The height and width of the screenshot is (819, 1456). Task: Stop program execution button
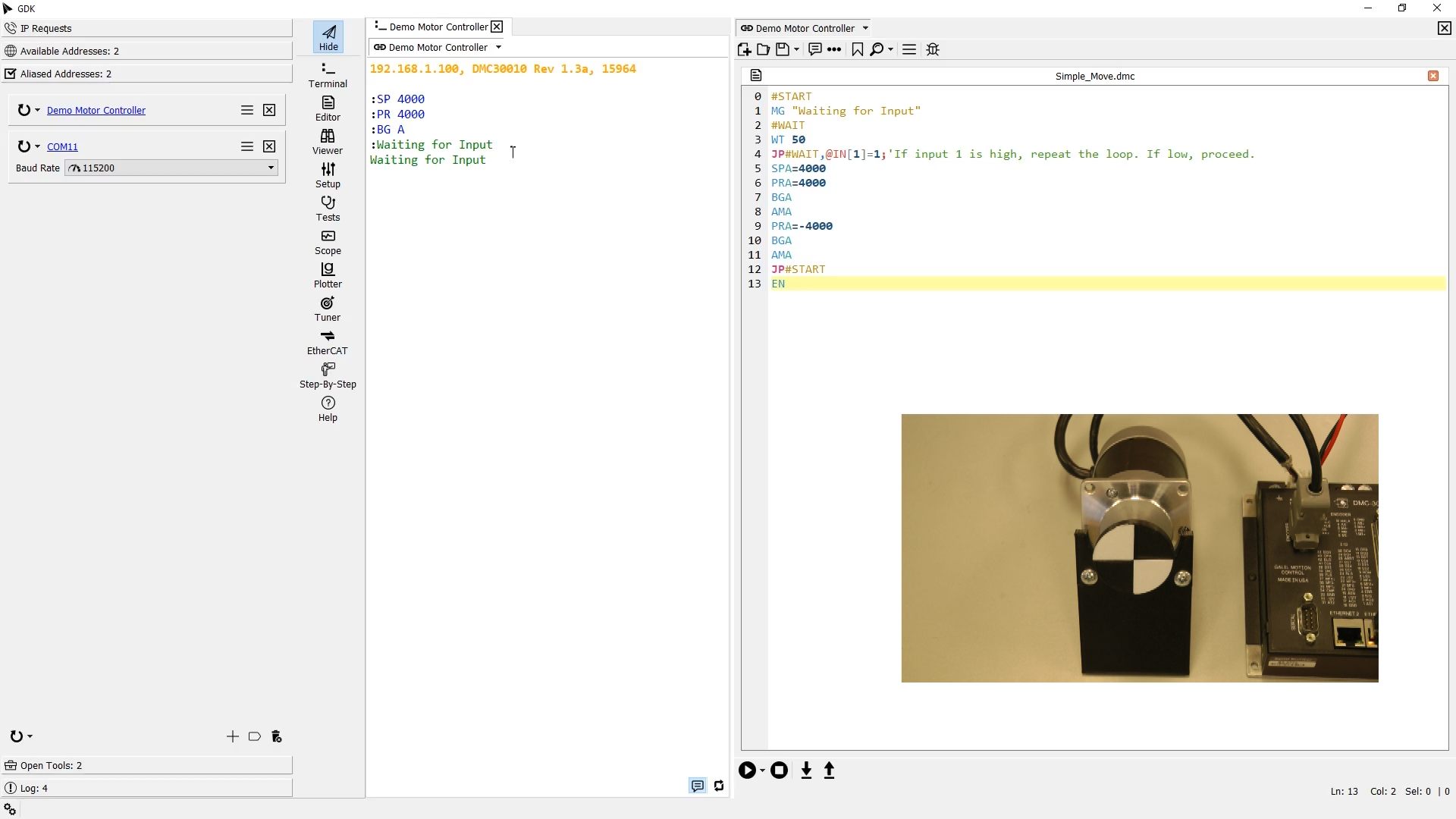[779, 770]
